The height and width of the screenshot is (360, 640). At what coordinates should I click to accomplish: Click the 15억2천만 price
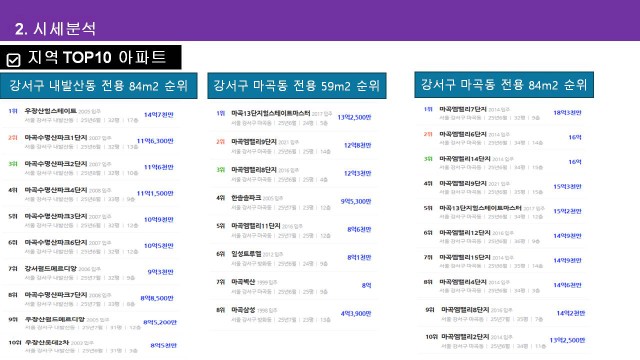[x=567, y=211]
